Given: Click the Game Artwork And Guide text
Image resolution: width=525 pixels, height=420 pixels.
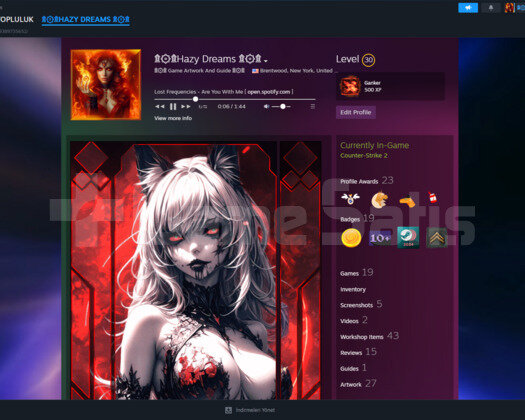Looking at the screenshot, I should pos(199,71).
